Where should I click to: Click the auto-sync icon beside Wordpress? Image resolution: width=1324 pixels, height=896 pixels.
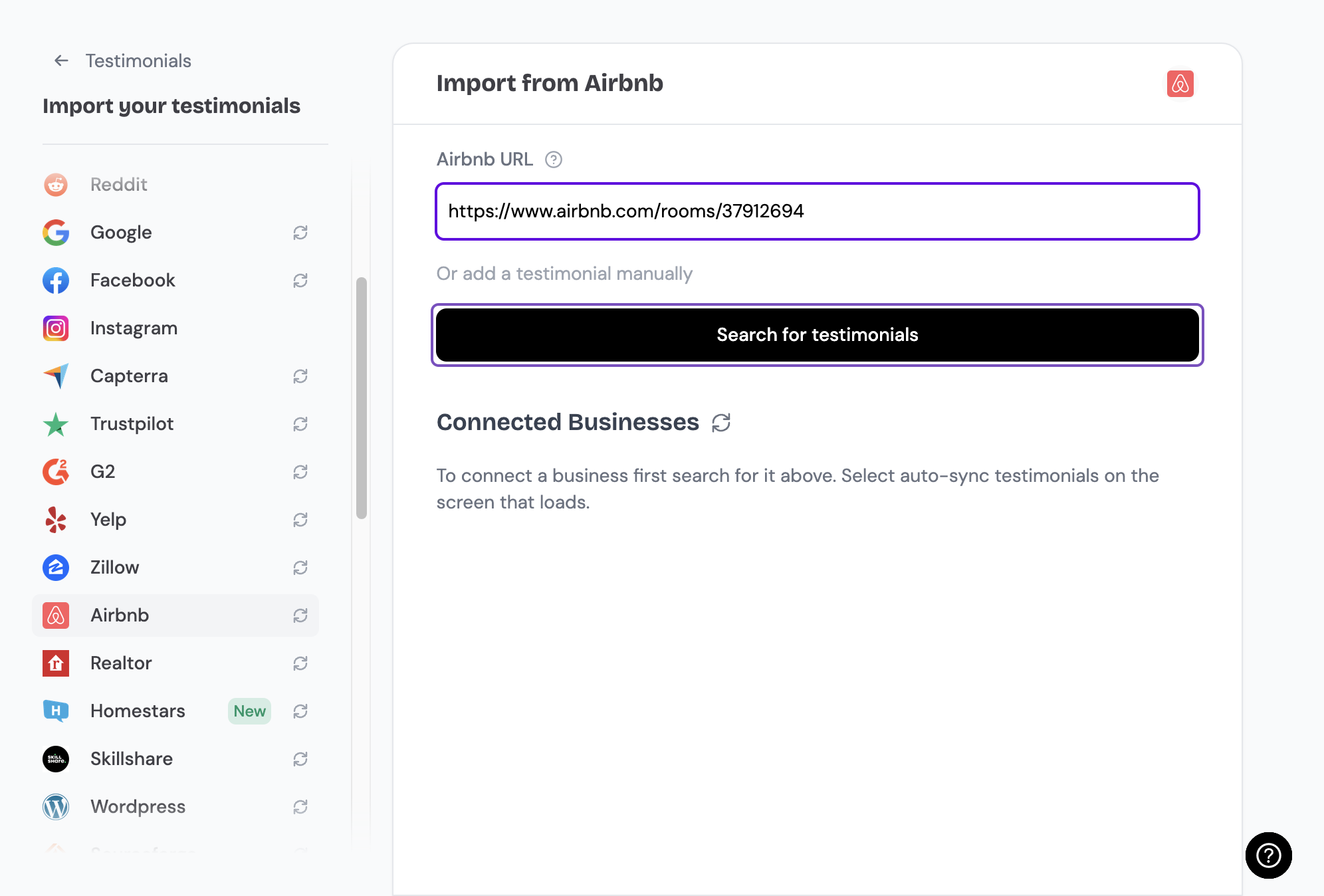pyautogui.click(x=300, y=807)
